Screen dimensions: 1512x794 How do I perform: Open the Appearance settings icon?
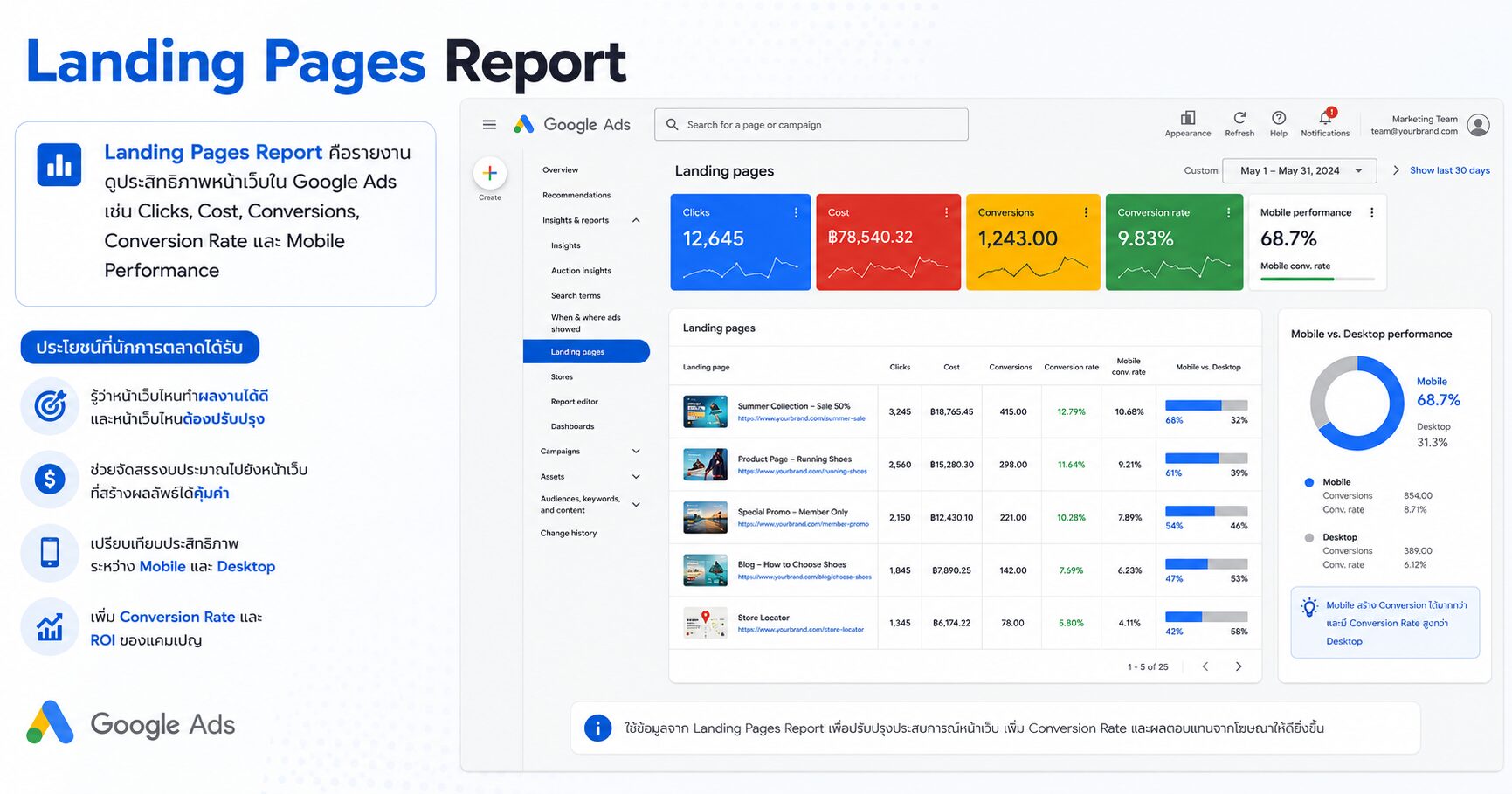click(x=1187, y=118)
